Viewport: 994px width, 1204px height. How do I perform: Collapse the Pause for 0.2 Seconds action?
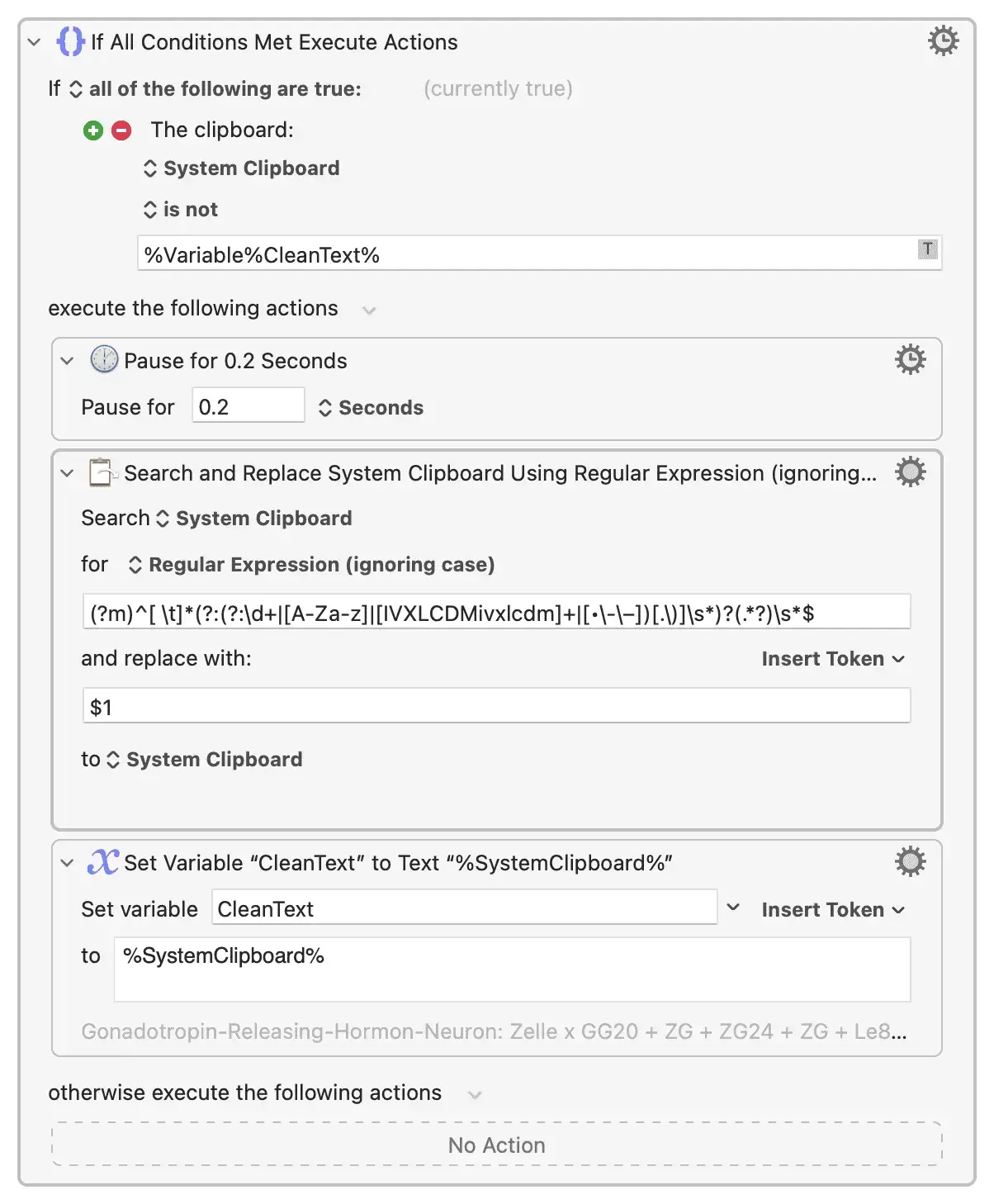68,361
